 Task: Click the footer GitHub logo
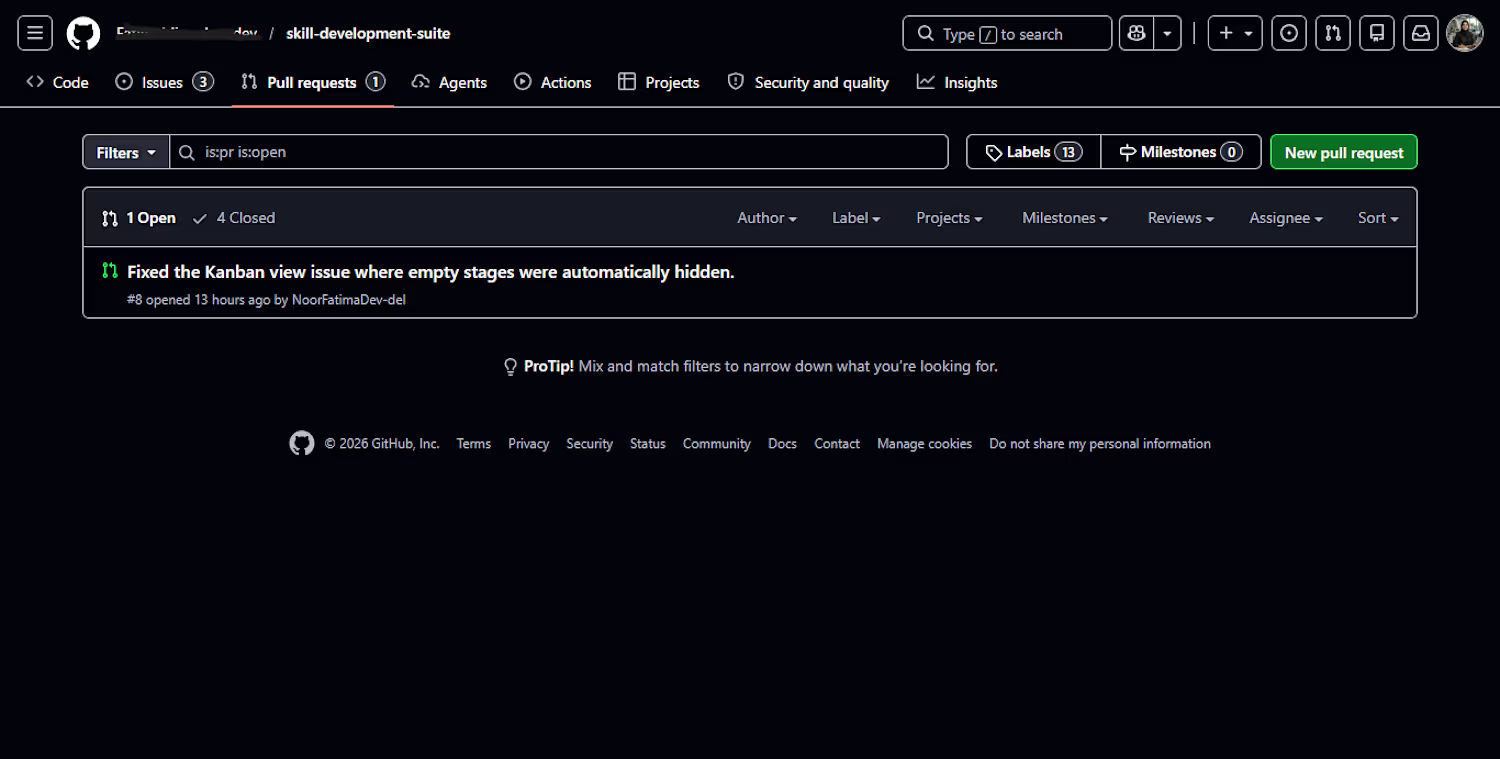(302, 443)
